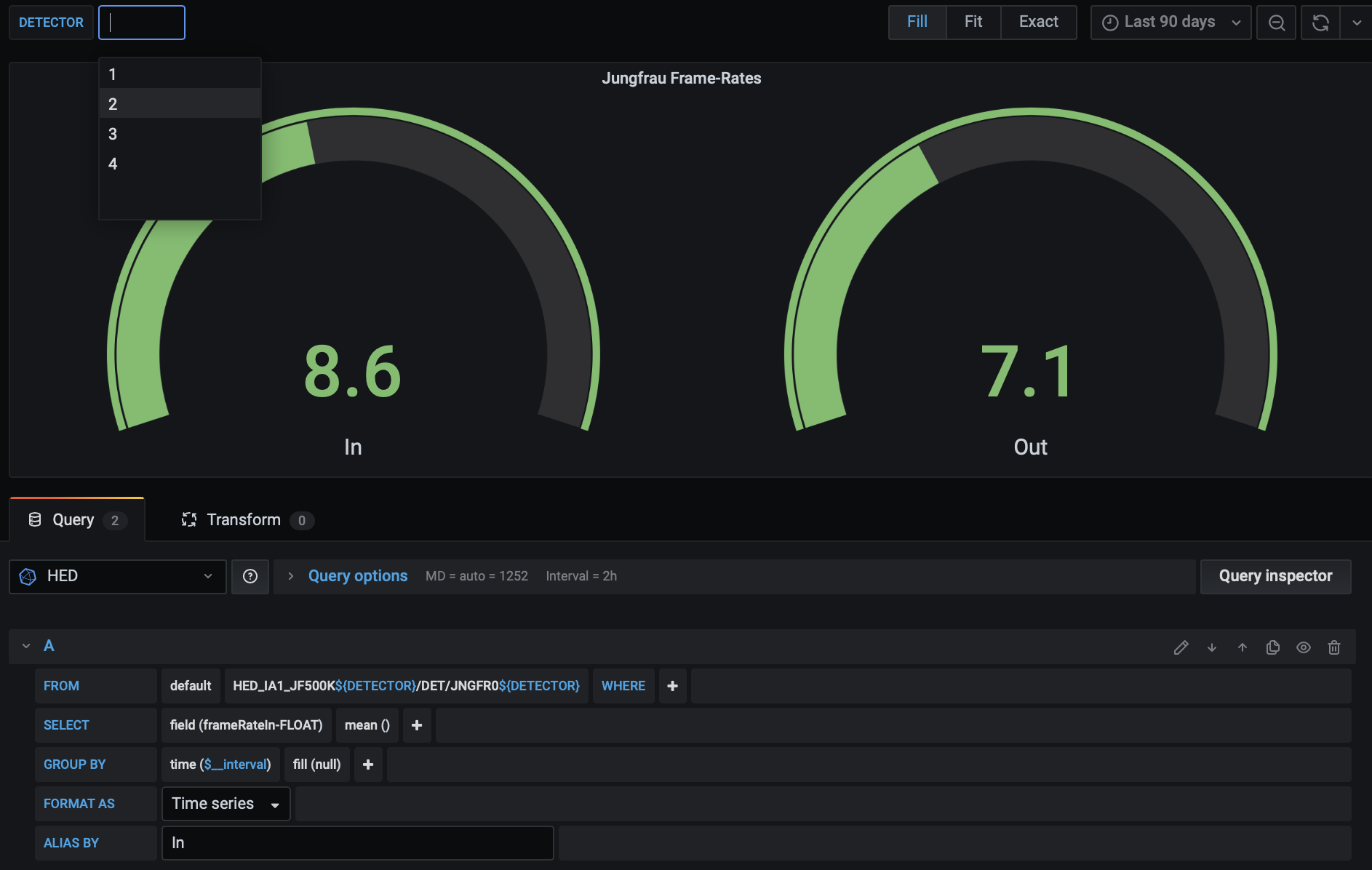Open the Last 90 days time picker
Image resolution: width=1372 pixels, height=870 pixels.
pos(1170,23)
